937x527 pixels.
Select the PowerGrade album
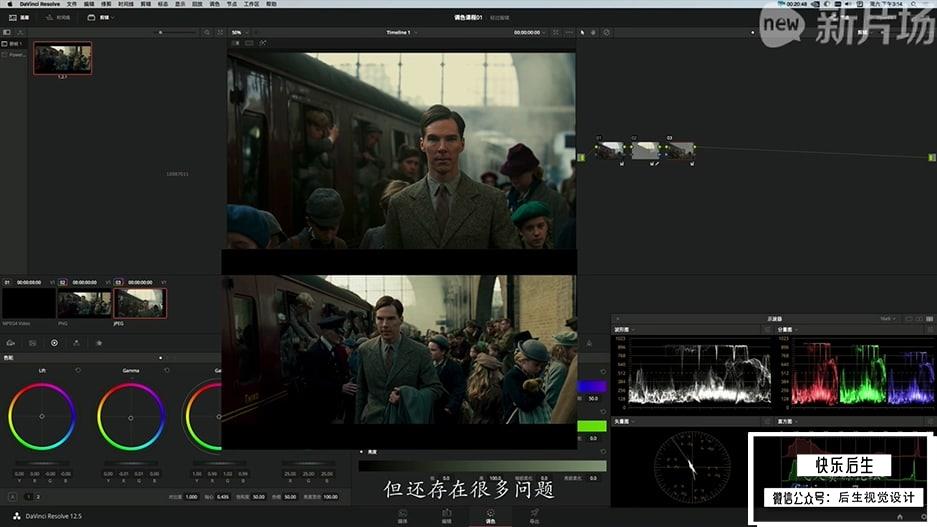tap(14, 54)
